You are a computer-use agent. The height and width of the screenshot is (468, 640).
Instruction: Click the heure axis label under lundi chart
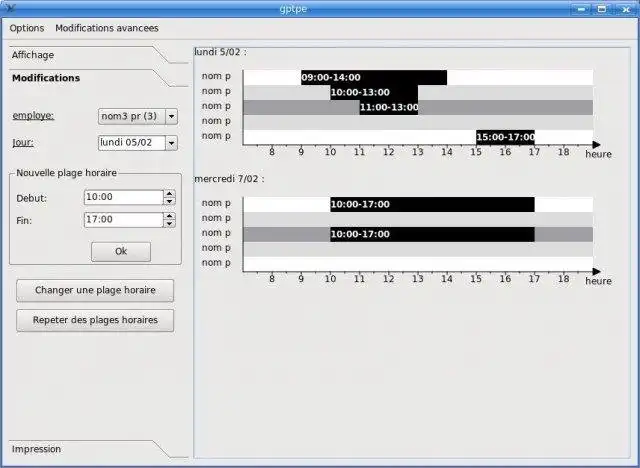coord(598,154)
